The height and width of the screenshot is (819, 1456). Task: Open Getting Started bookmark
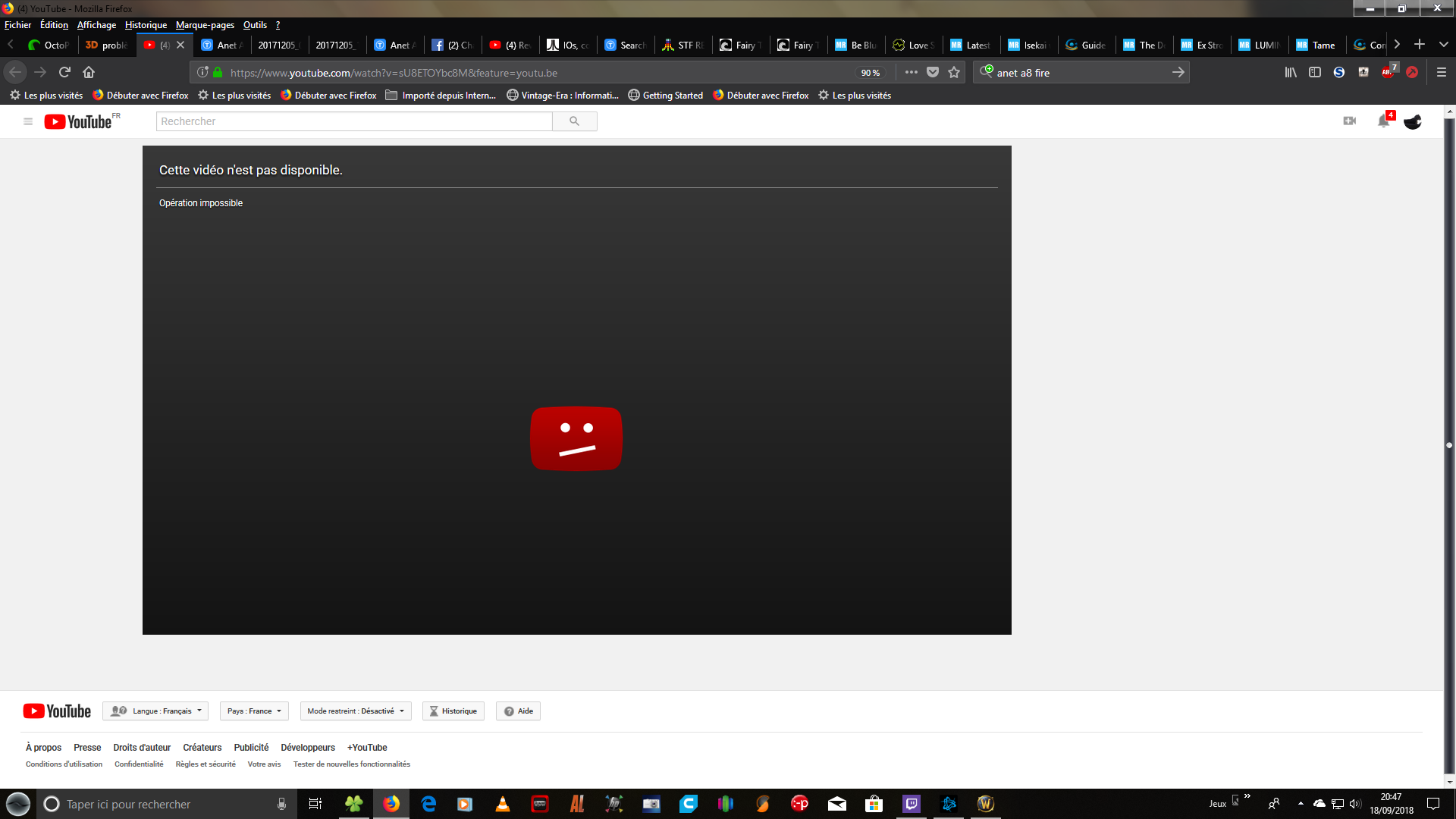tap(665, 96)
